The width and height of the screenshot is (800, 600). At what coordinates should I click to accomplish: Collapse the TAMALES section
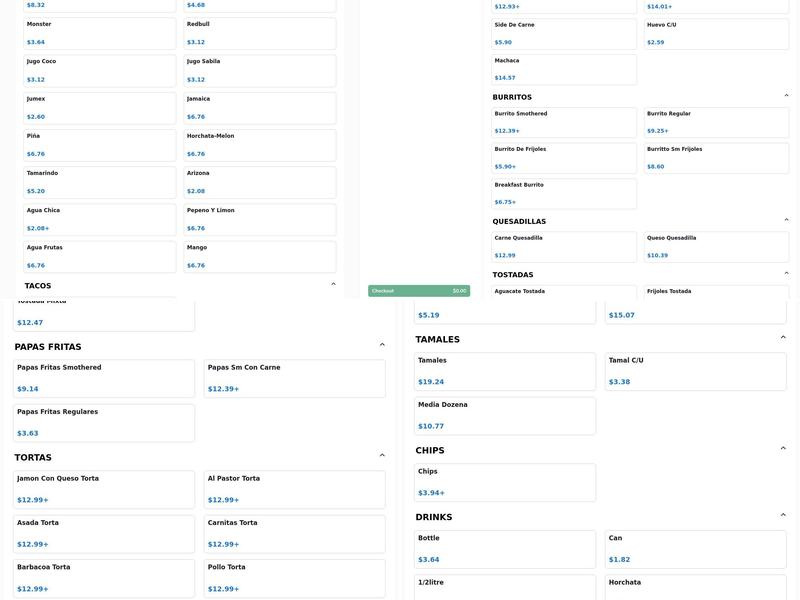[783, 338]
